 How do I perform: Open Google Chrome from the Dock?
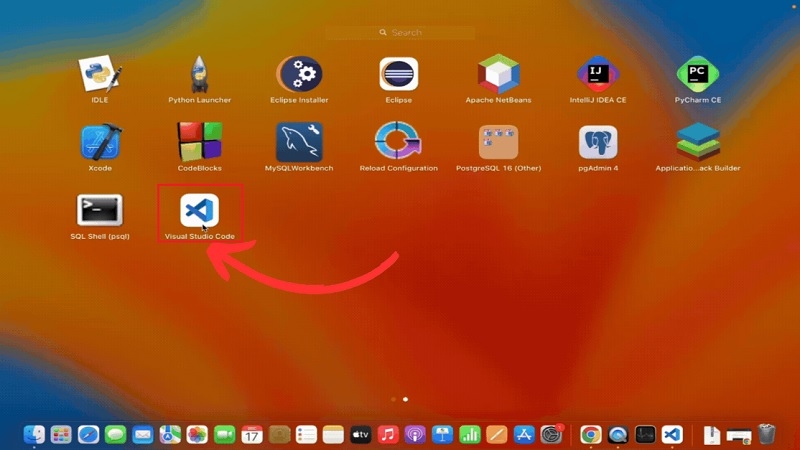(591, 435)
